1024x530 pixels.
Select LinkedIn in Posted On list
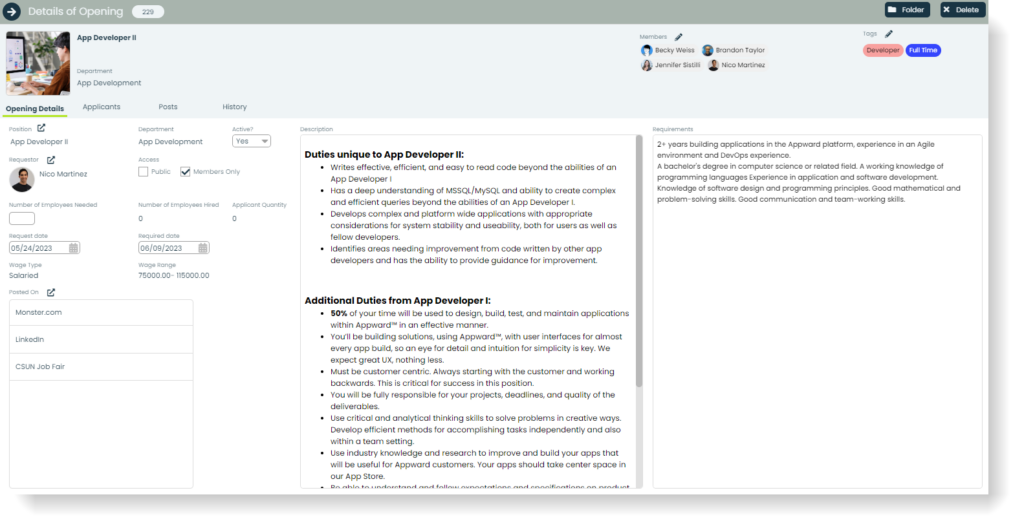coord(101,339)
